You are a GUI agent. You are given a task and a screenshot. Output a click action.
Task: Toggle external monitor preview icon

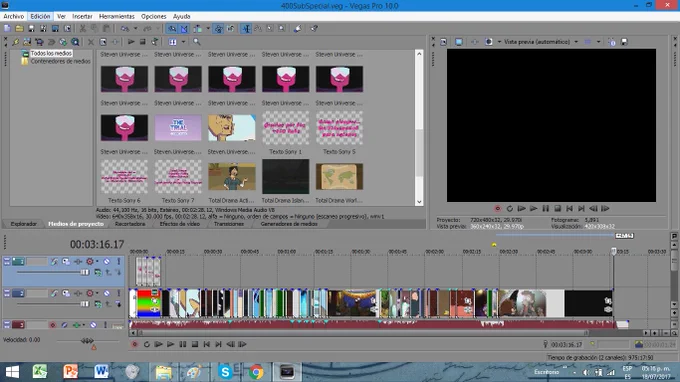click(458, 42)
